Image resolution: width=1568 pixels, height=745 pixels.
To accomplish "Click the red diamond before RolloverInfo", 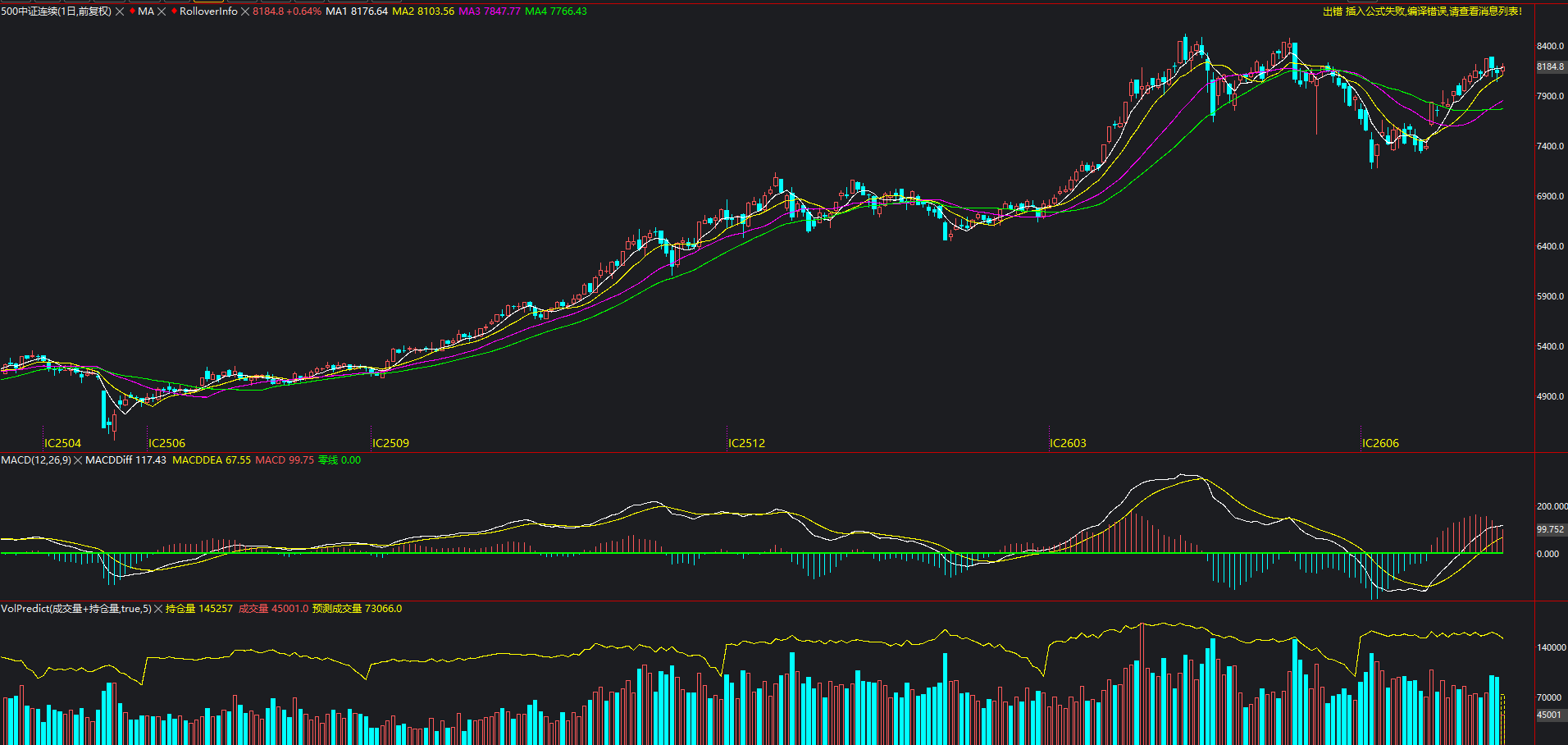I will tap(174, 11).
